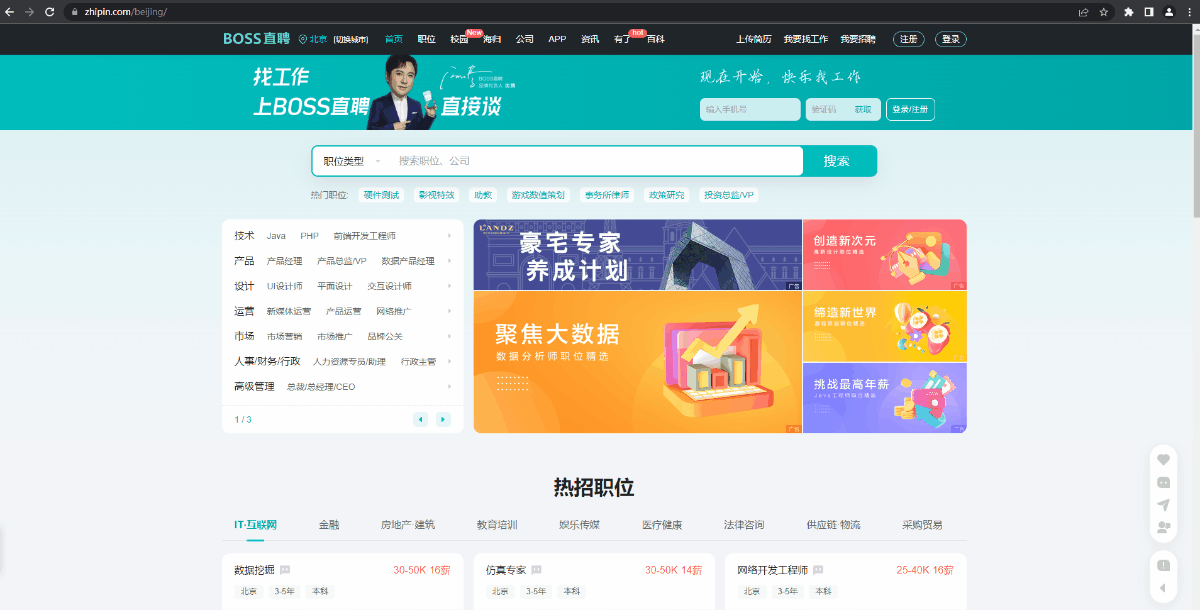Click the chat bubble icon in floating sidebar
The width and height of the screenshot is (1200, 610).
point(1163,482)
